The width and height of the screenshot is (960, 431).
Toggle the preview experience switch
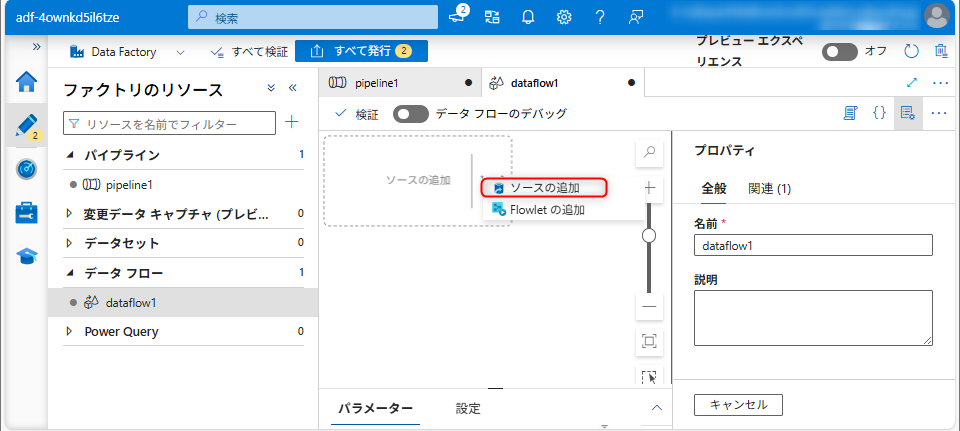[839, 51]
